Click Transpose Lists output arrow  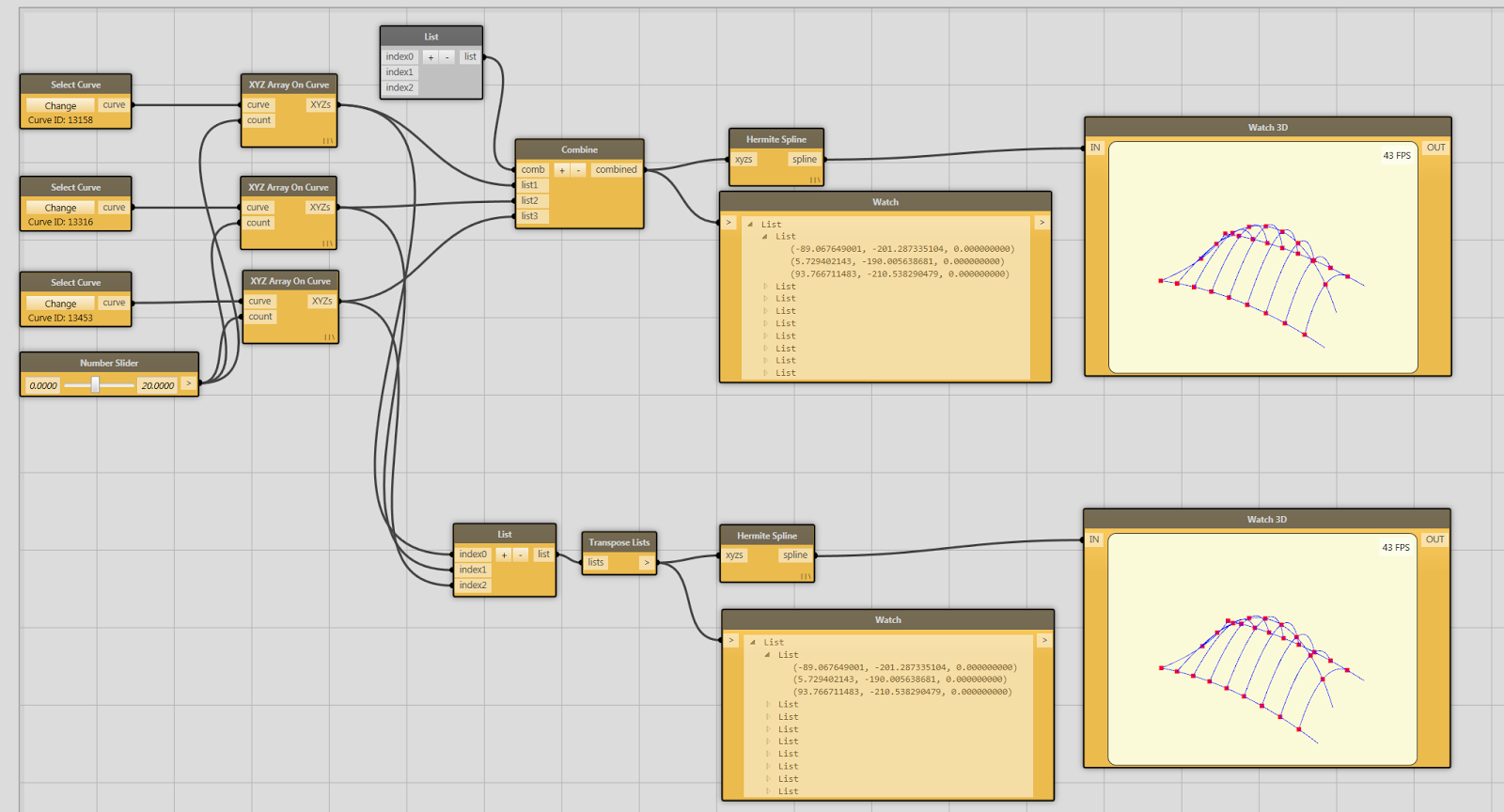click(646, 562)
